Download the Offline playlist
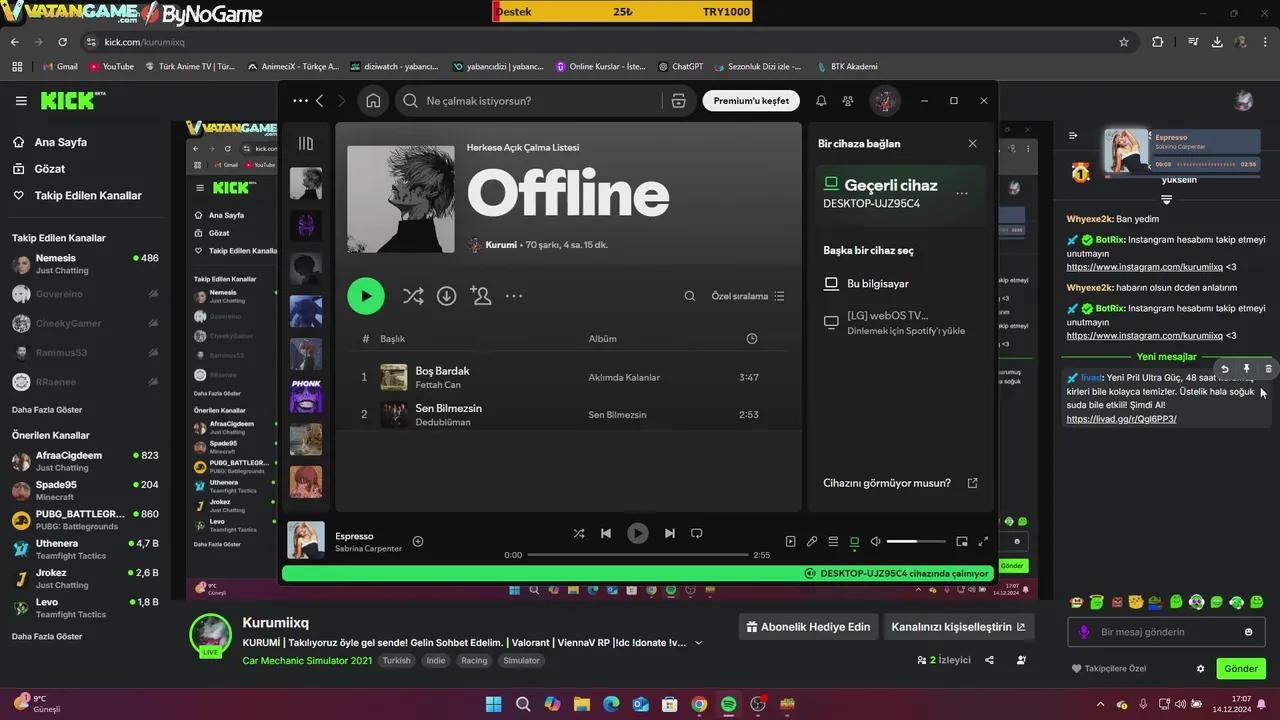The width and height of the screenshot is (1280, 720). pos(447,296)
